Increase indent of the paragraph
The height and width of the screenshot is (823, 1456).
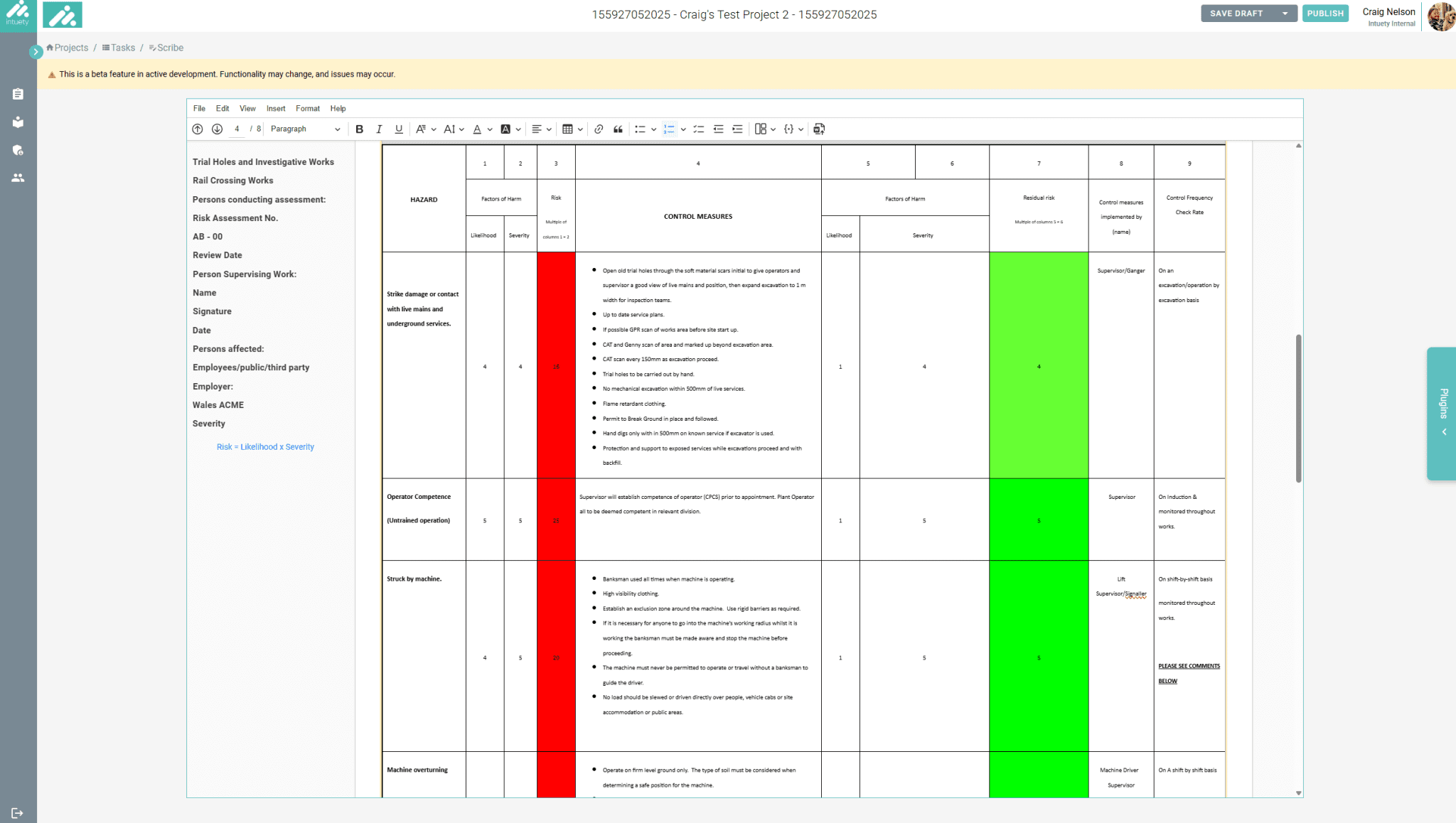[x=738, y=129]
